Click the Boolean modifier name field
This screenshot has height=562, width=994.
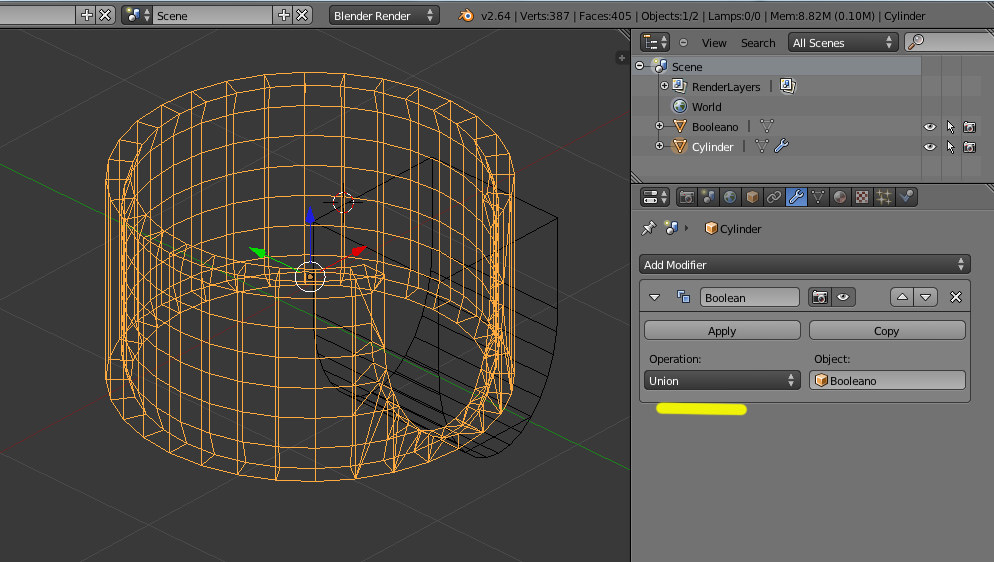coord(749,298)
